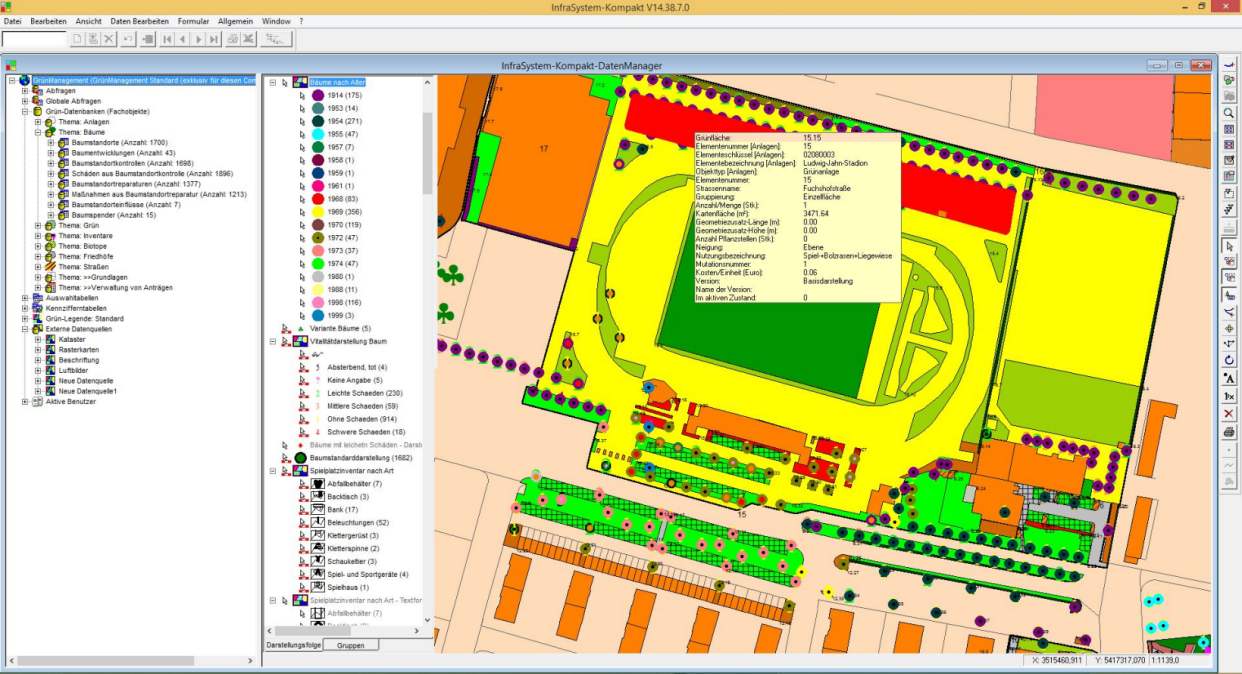Screen dimensions: 1242x674
Task: Switch to the 'Gruppen' tab
Action: [350, 646]
